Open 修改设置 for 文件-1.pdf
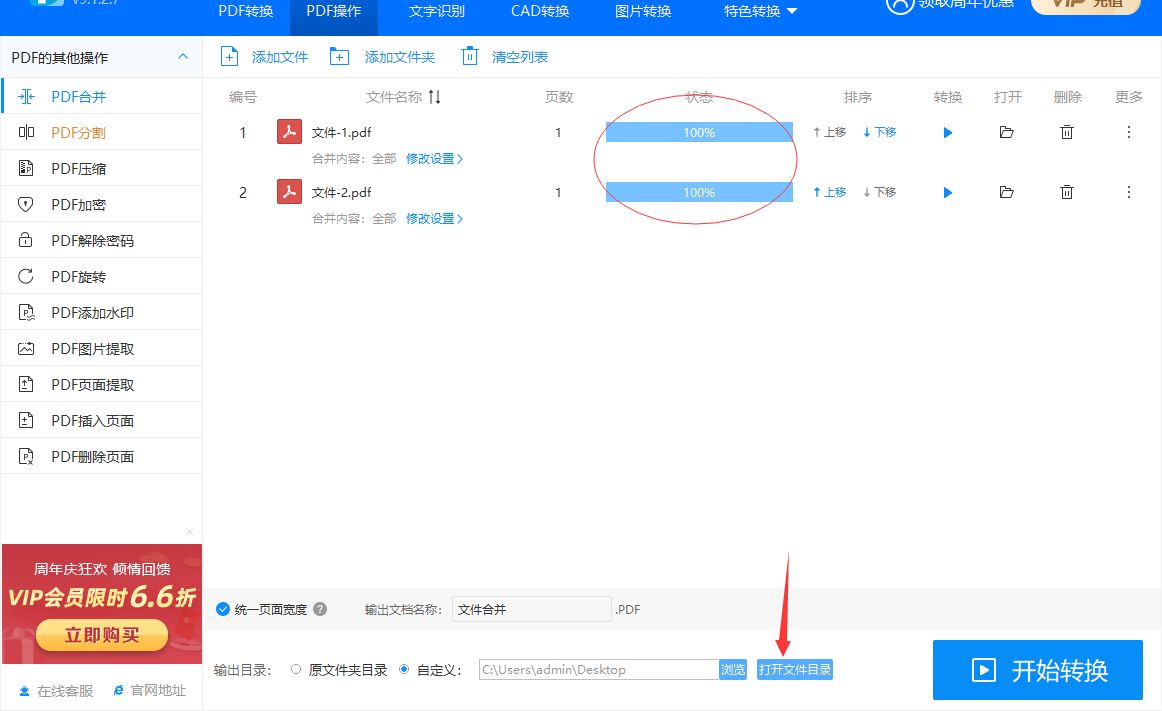 tap(434, 159)
